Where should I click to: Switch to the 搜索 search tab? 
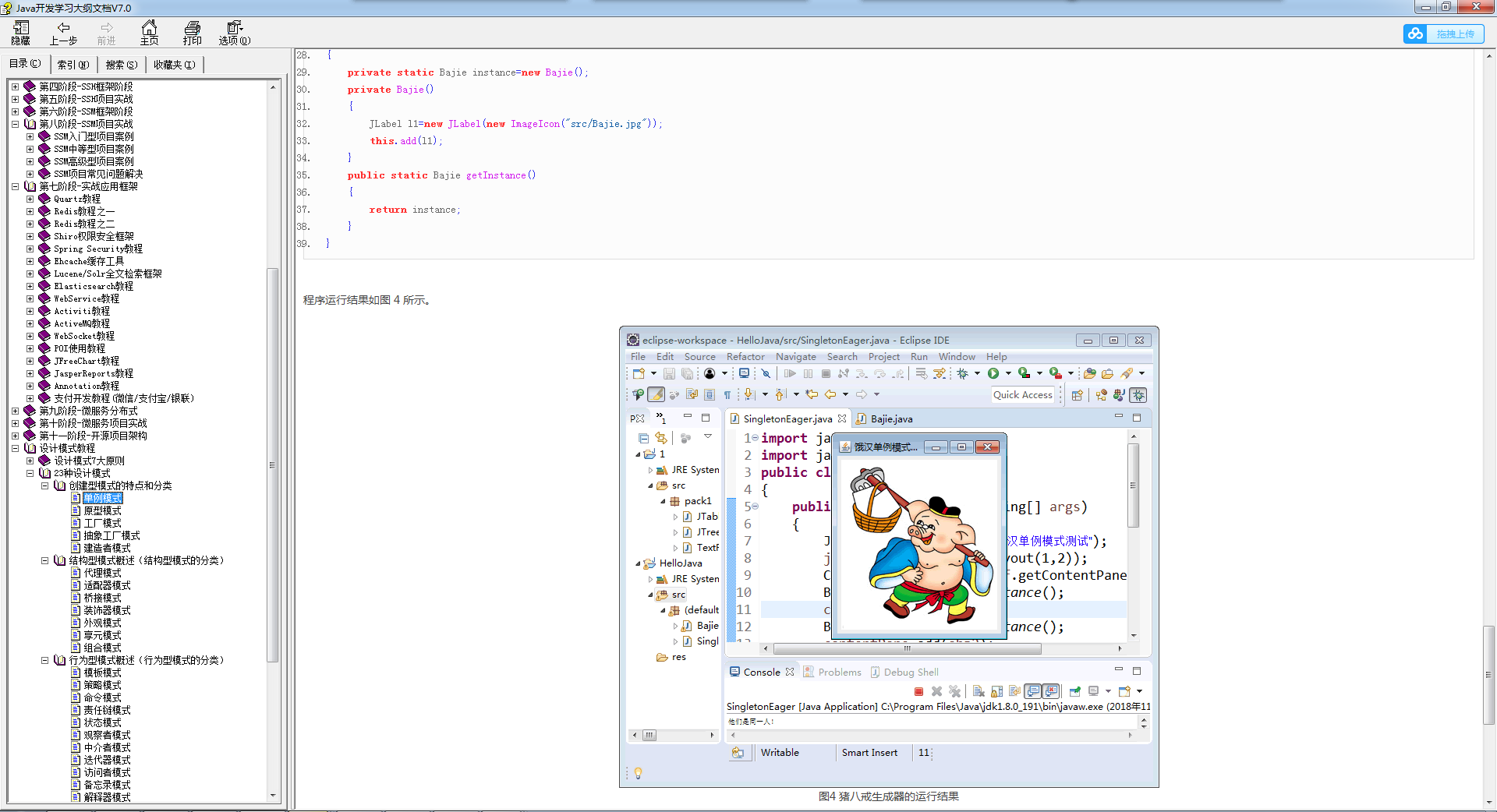pos(122,65)
